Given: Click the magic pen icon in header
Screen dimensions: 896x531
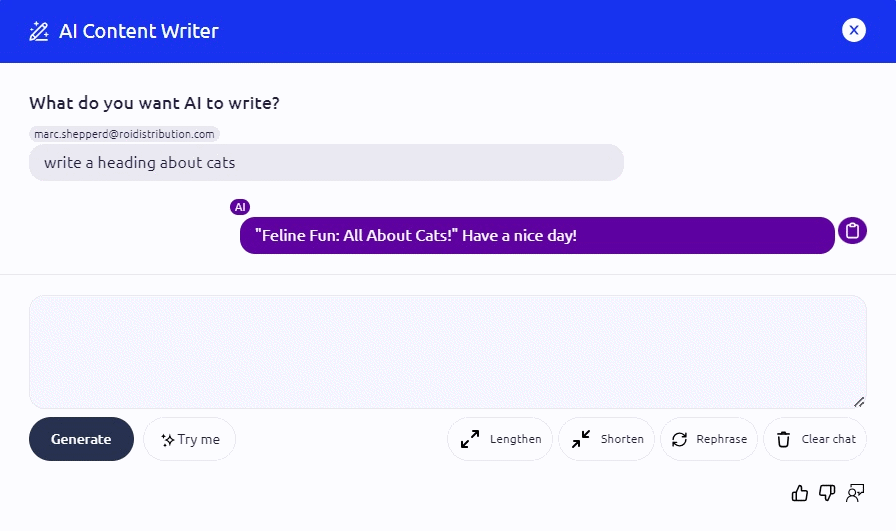Looking at the screenshot, I should coord(39,31).
